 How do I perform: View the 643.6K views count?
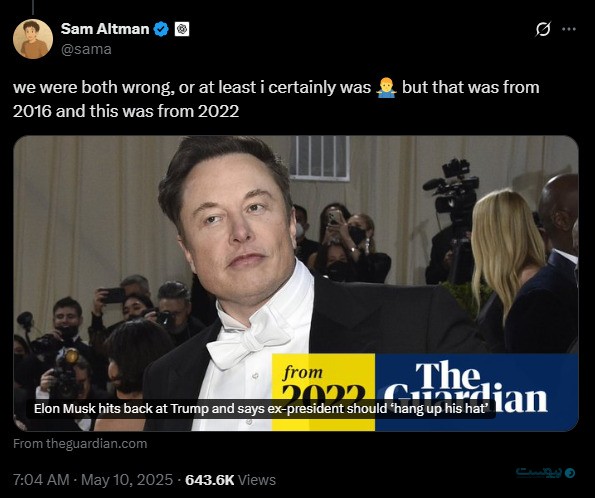coord(209,480)
